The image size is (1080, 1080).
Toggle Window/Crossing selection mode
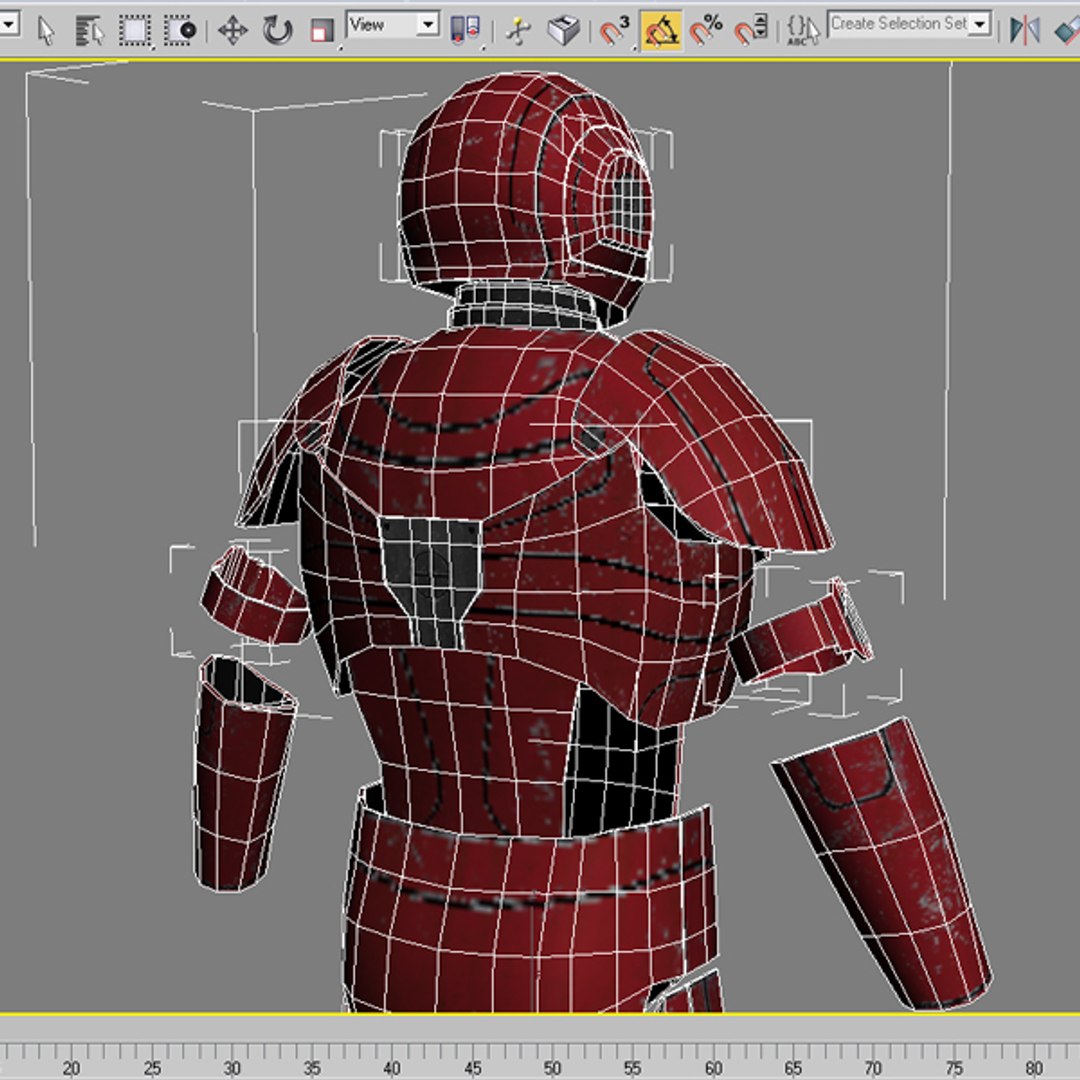point(180,31)
